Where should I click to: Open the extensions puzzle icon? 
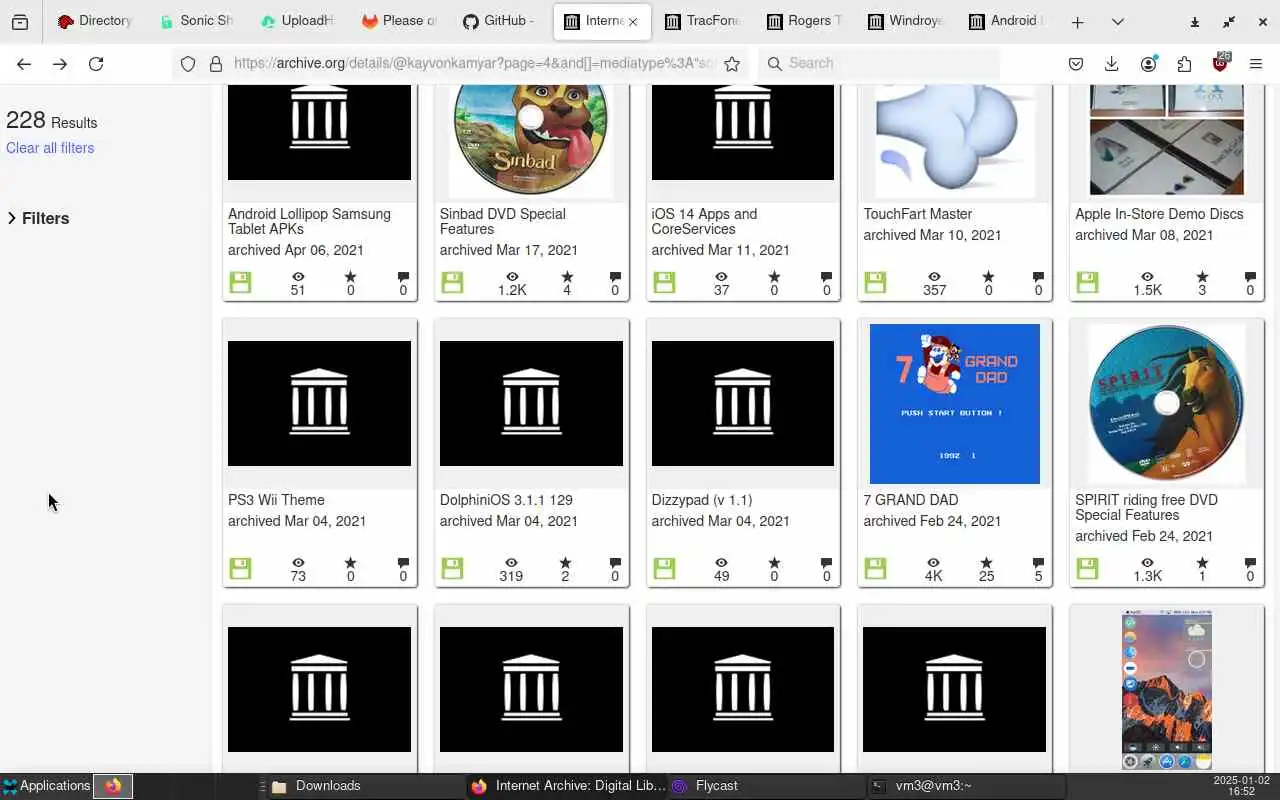tap(1184, 63)
